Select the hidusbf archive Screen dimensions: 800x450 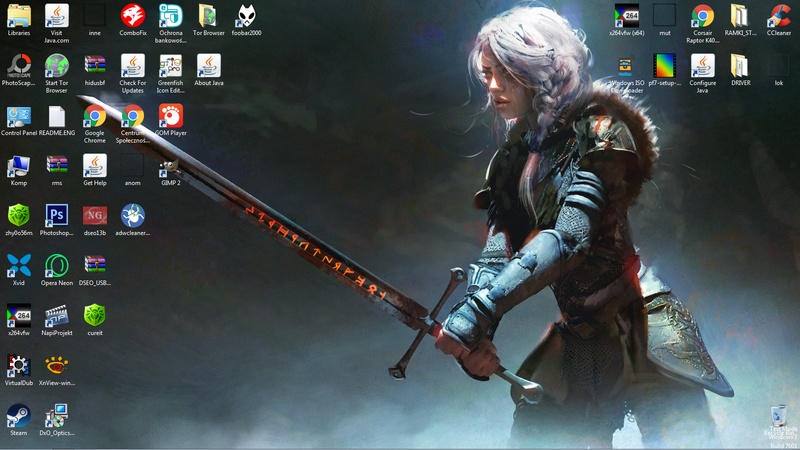94,66
